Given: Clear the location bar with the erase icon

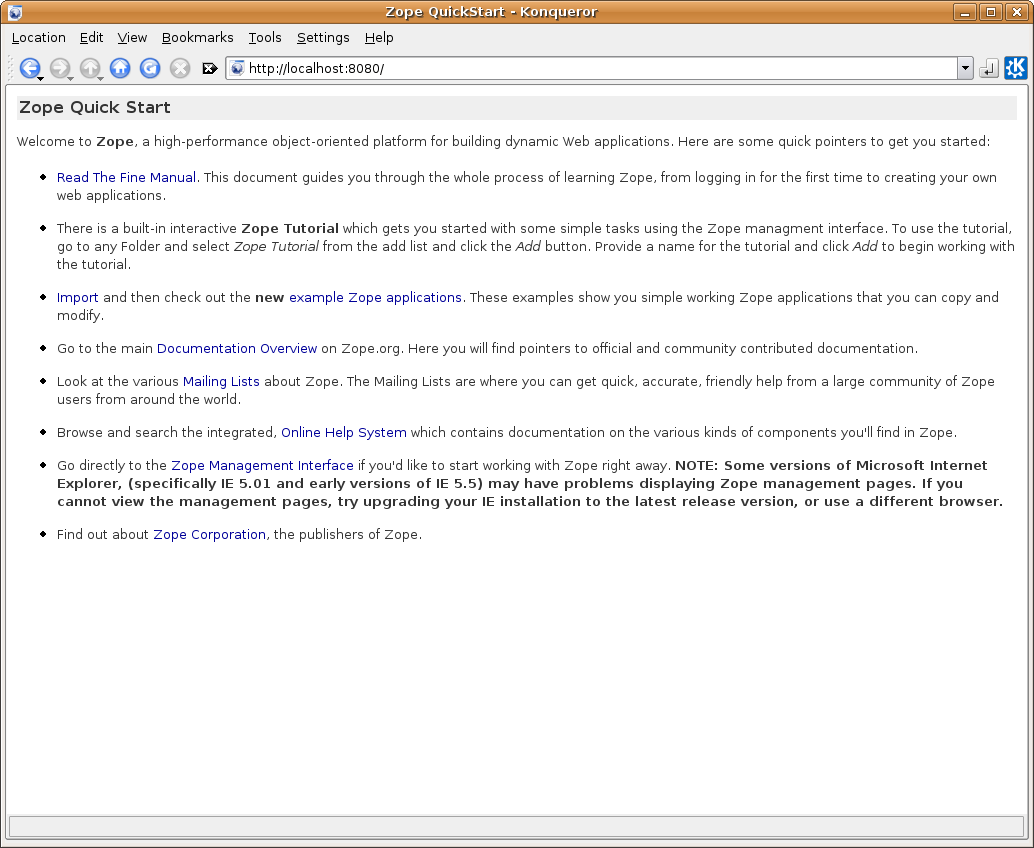Looking at the screenshot, I should [210, 68].
